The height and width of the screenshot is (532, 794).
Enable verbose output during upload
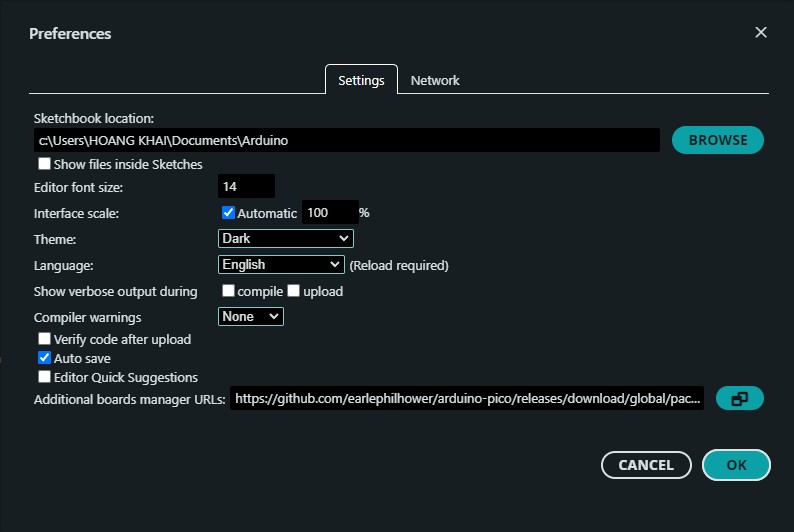pos(294,291)
